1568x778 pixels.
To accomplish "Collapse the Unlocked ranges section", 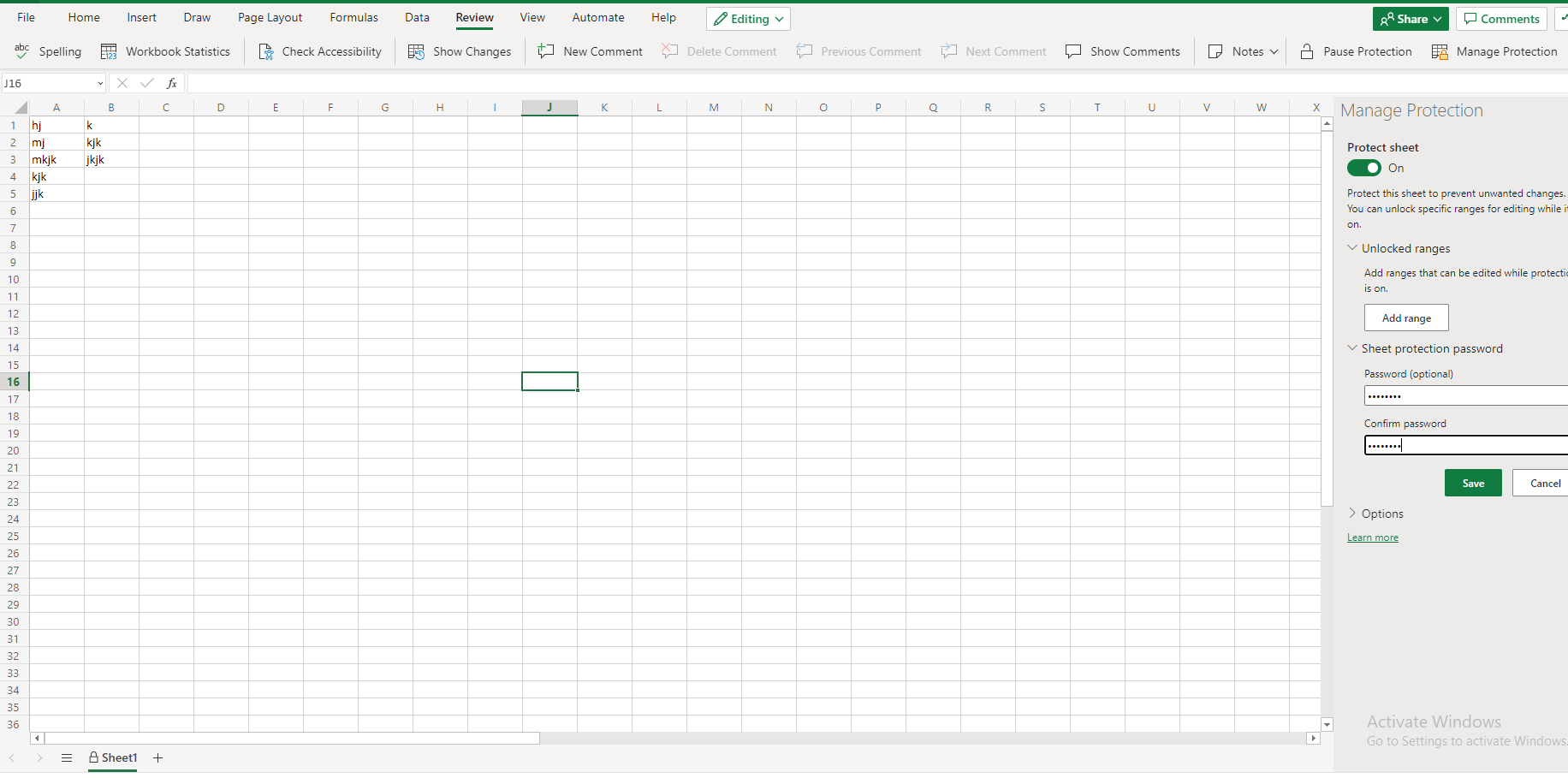I will (1352, 248).
